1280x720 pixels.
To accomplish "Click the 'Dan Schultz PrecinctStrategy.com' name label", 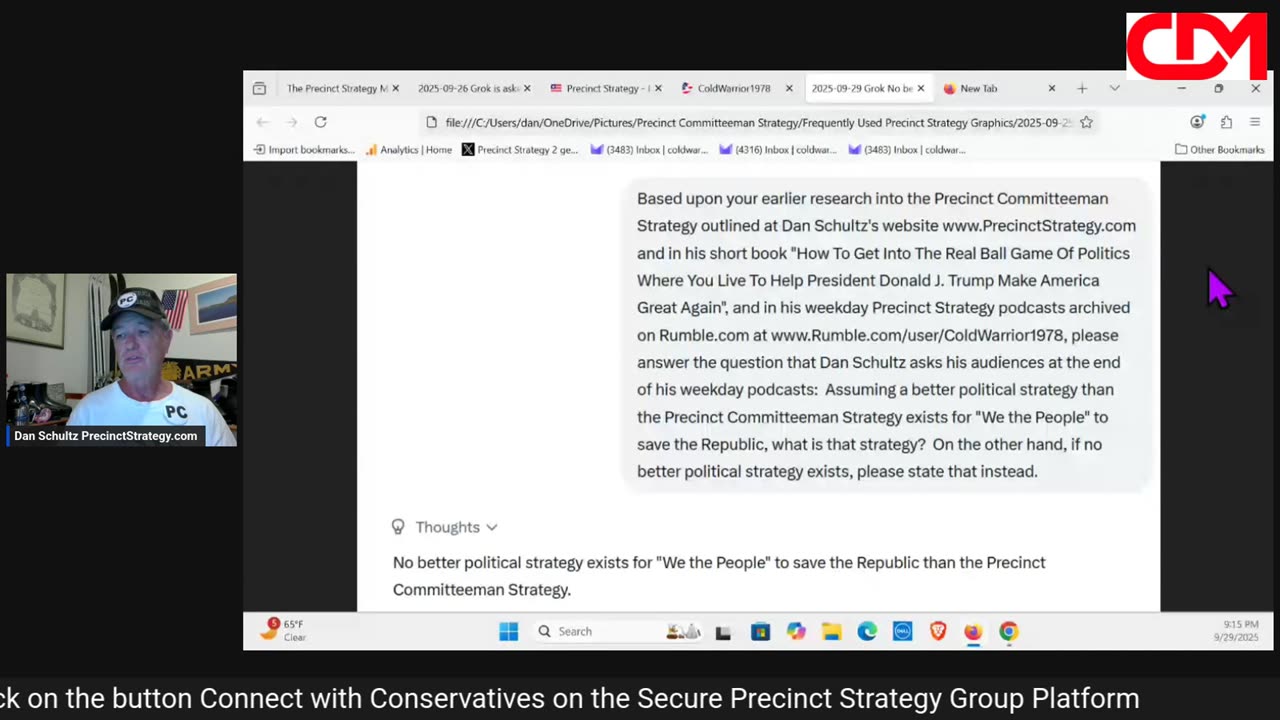I will pos(105,436).
